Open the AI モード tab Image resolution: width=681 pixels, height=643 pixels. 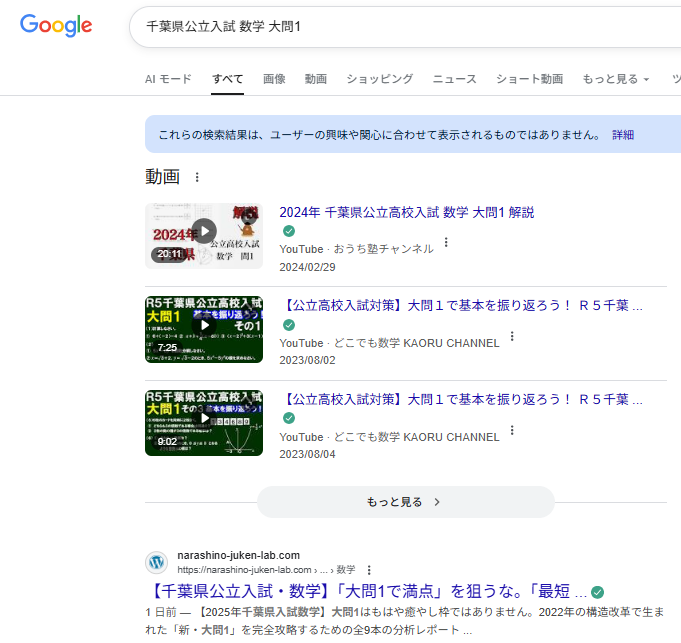[x=168, y=79]
